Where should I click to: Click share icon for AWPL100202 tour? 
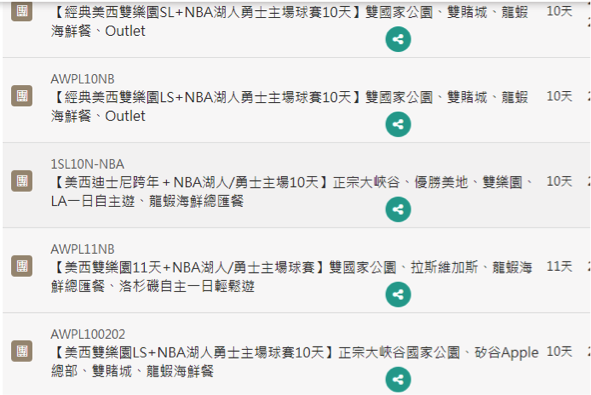[398, 380]
